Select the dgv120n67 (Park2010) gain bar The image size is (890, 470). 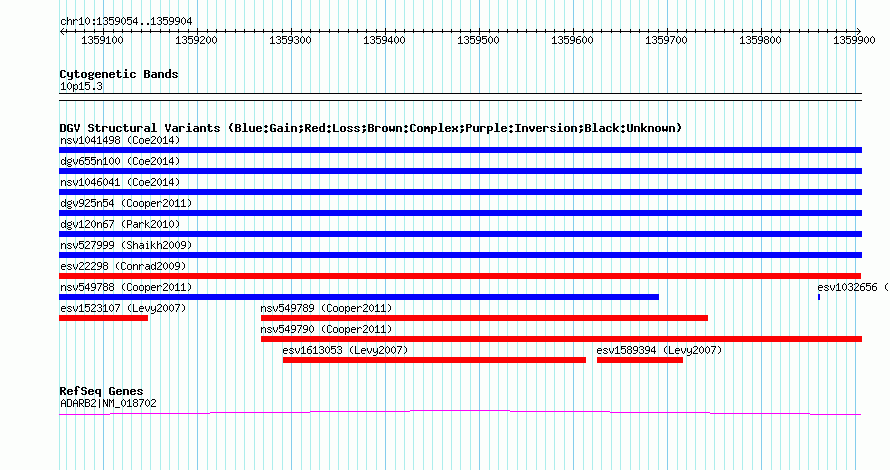[x=460, y=234]
